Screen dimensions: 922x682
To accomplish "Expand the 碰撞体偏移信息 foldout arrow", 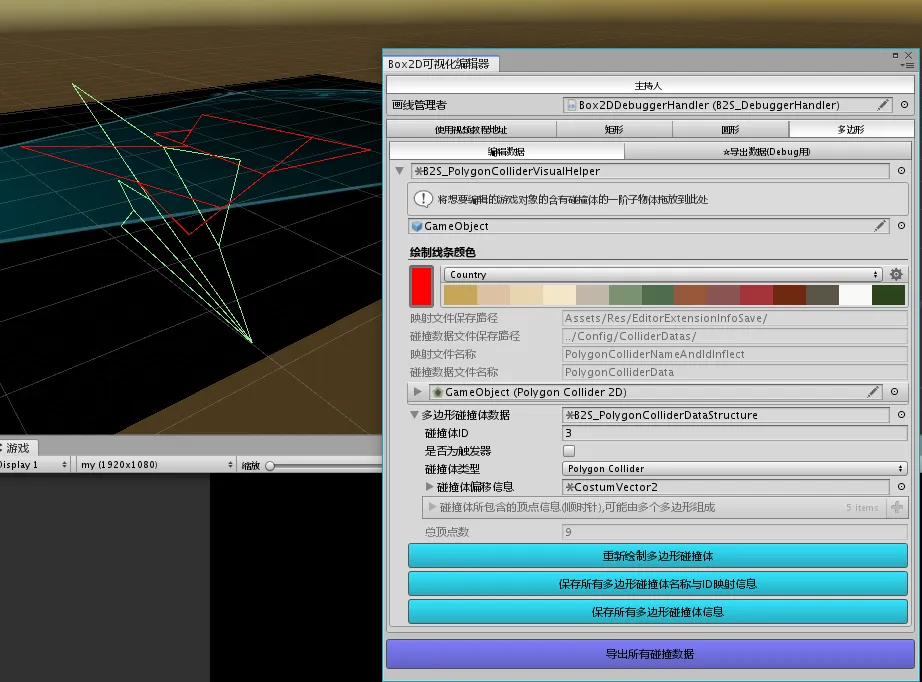I will point(429,487).
